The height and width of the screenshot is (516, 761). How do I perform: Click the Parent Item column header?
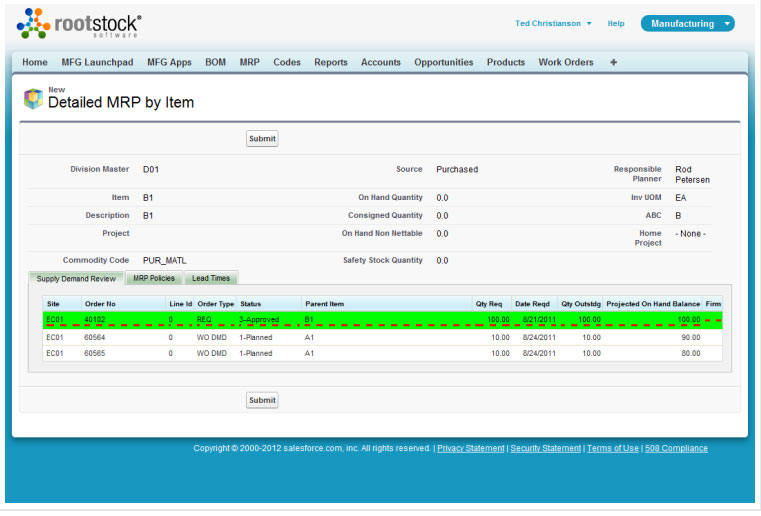(x=387, y=304)
